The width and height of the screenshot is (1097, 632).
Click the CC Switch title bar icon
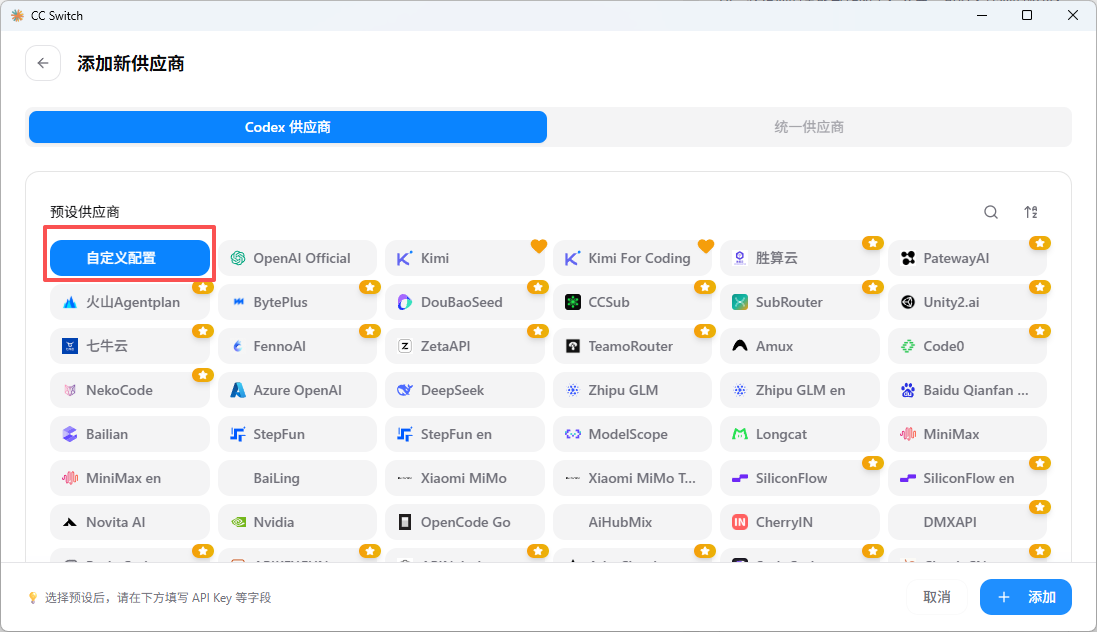17,15
